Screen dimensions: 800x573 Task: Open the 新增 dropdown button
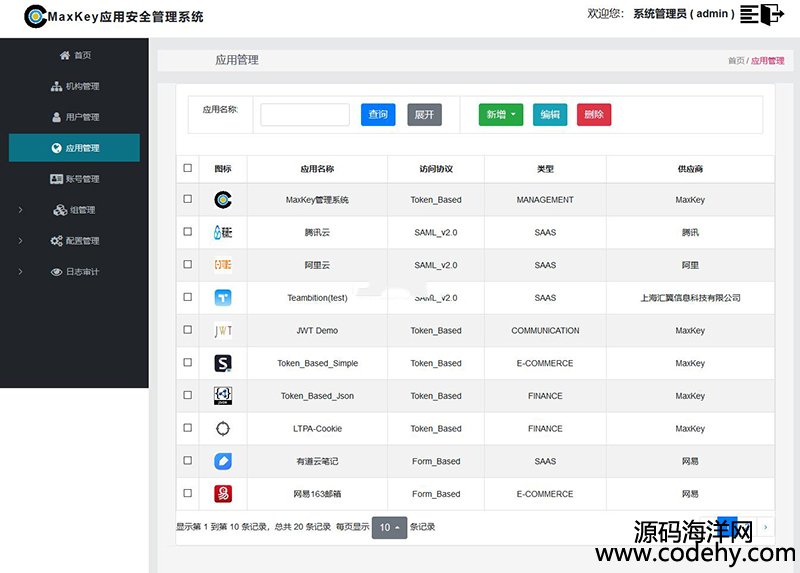(x=501, y=115)
